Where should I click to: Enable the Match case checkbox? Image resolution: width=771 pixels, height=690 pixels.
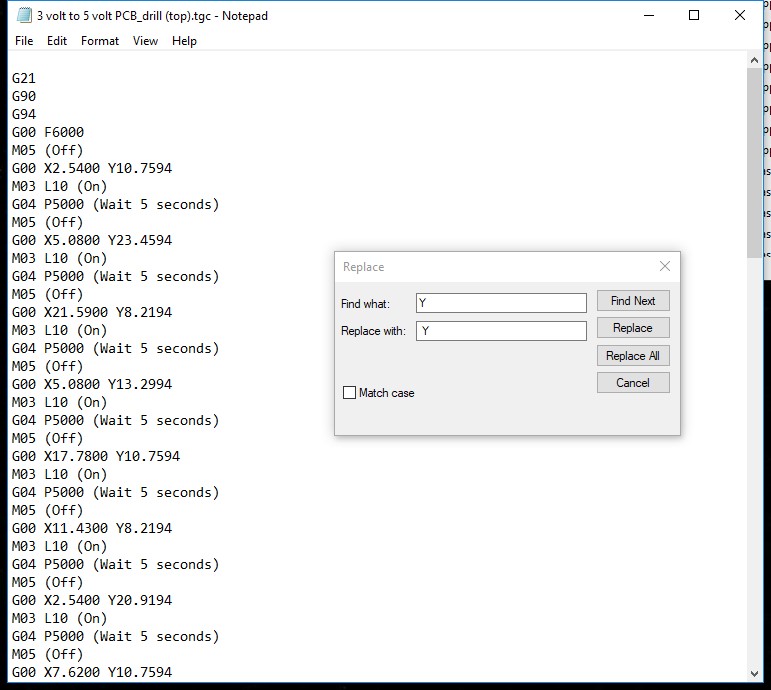(x=349, y=392)
